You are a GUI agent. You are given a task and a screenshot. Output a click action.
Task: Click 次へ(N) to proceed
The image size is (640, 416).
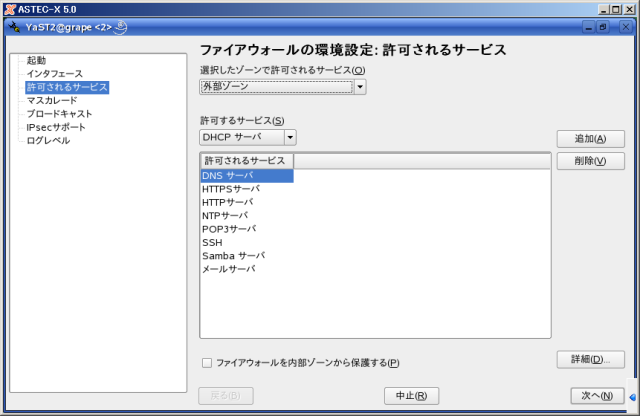pyautogui.click(x=597, y=396)
